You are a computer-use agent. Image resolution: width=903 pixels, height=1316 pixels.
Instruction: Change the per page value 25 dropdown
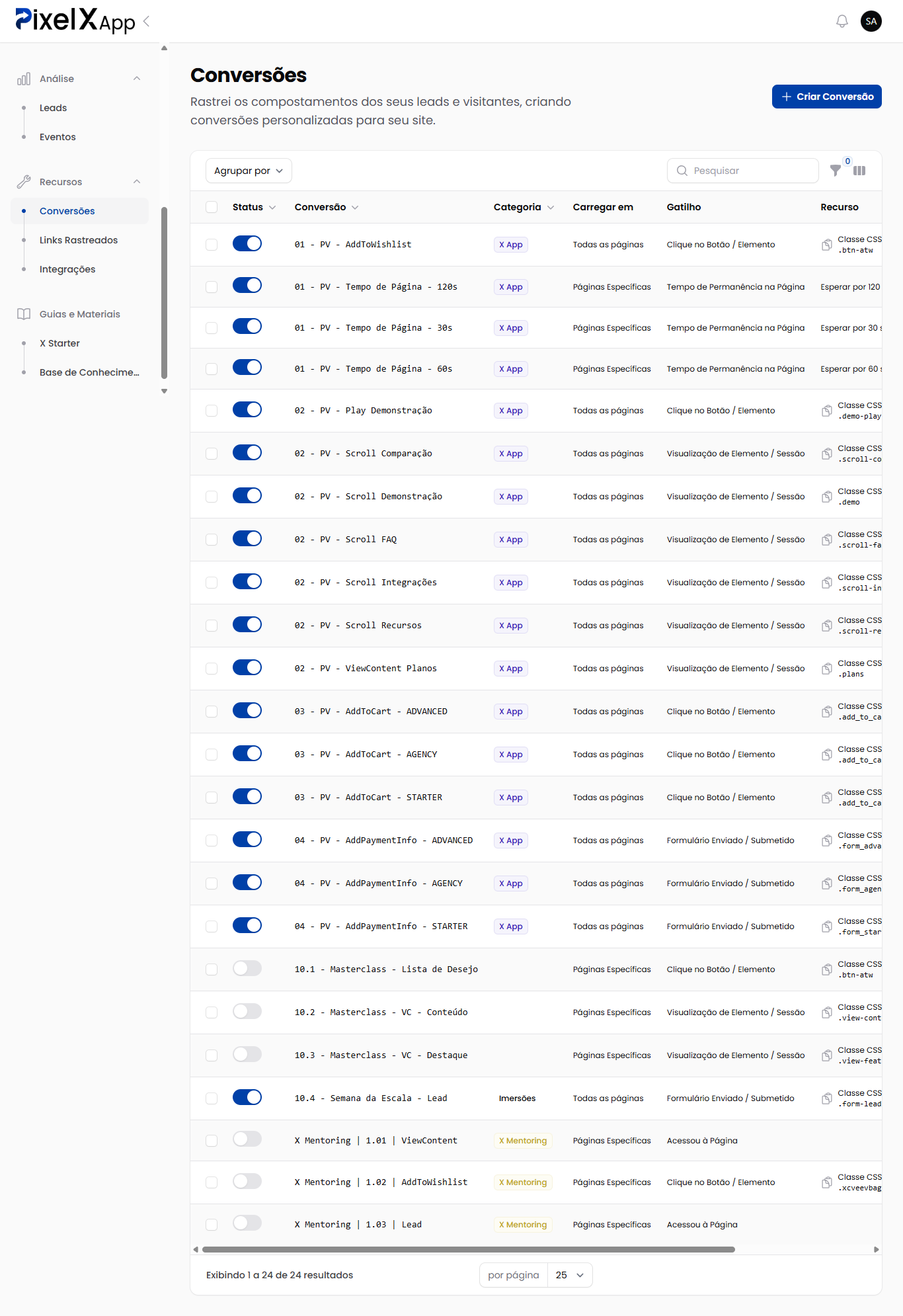pos(570,1275)
